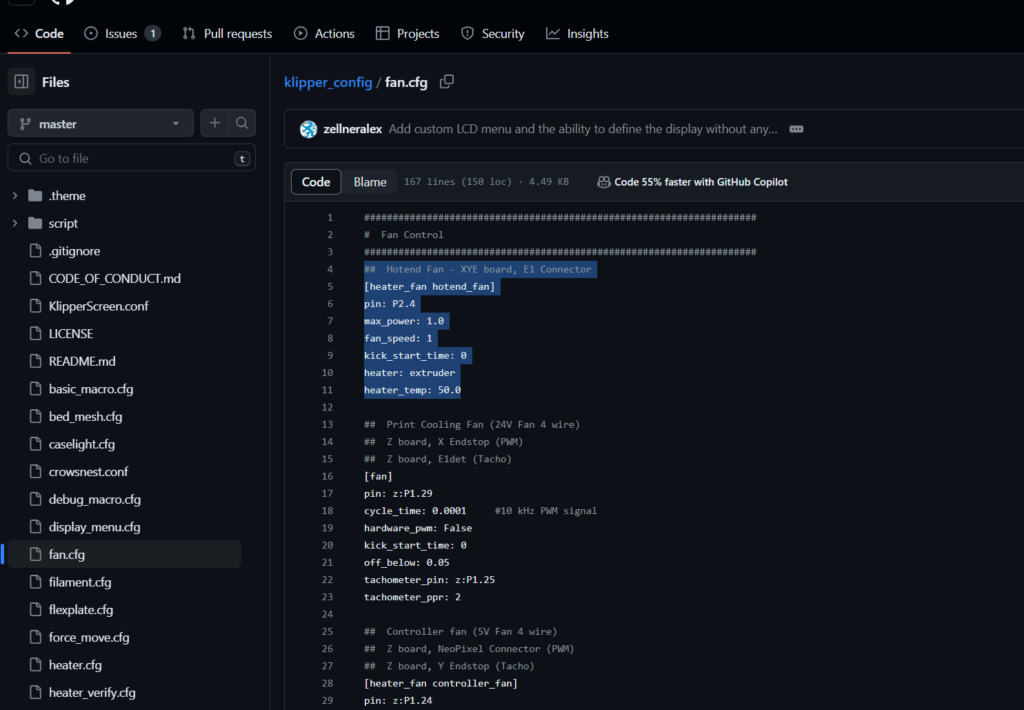Click the fan.cfg file icon in tree
Viewport: 1024px width, 710px height.
35,554
